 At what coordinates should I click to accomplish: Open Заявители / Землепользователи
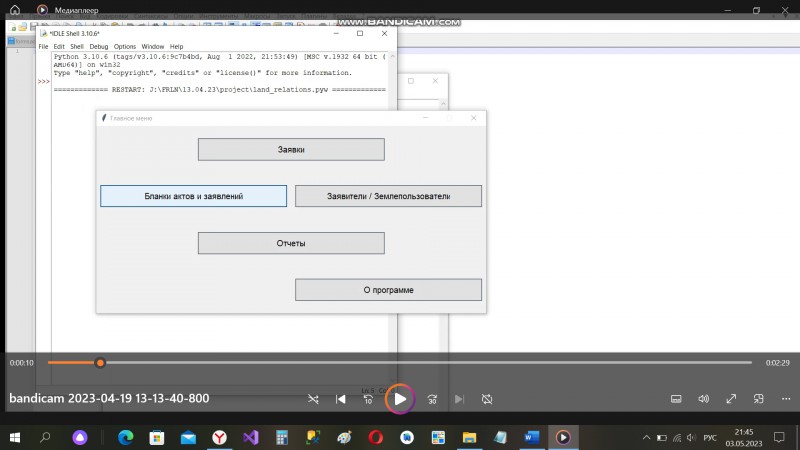pyautogui.click(x=388, y=196)
